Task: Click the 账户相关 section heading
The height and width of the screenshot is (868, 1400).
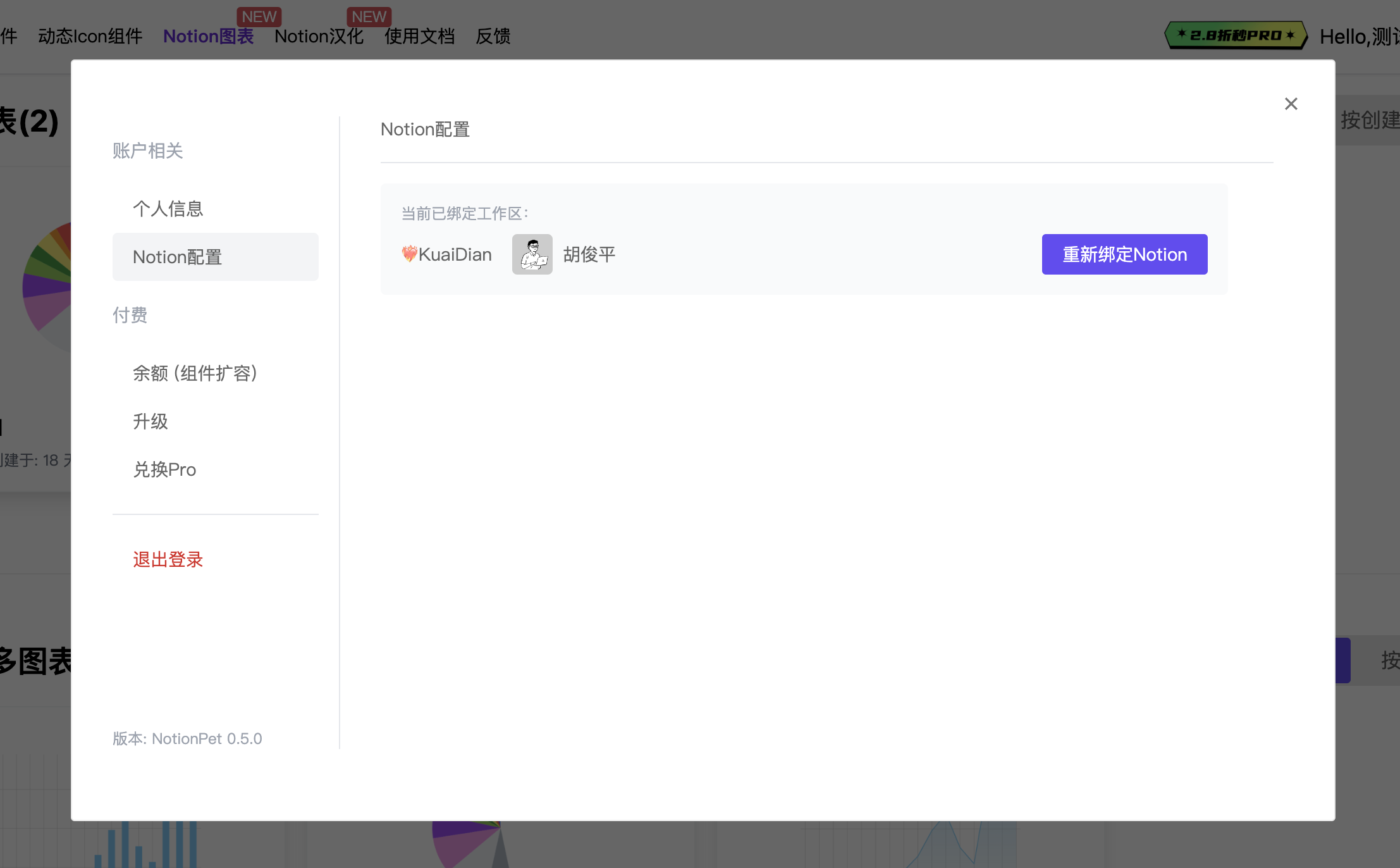Action: click(147, 151)
